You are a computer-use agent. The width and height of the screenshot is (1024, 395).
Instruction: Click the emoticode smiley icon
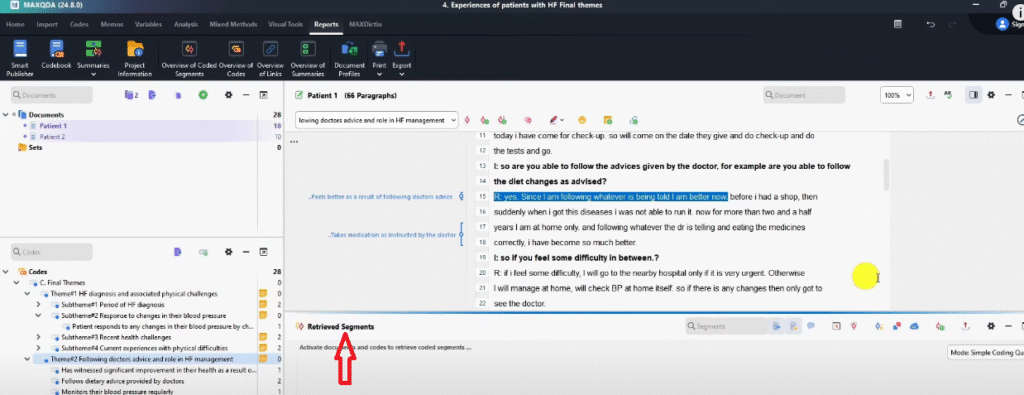(x=582, y=120)
